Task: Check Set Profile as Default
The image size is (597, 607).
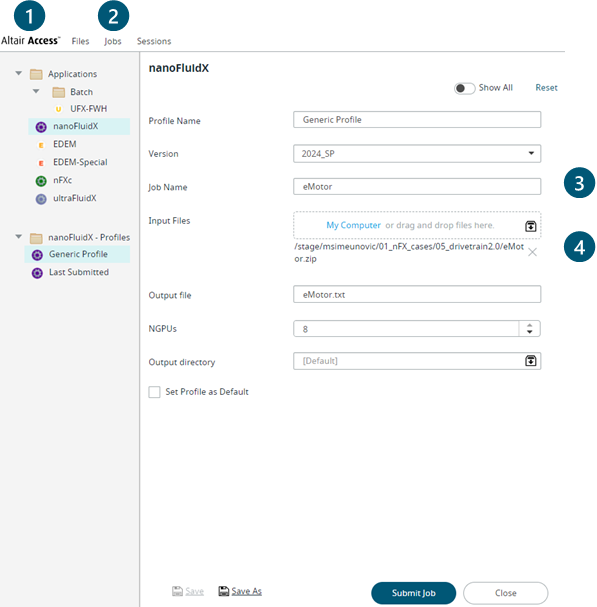Action: (x=154, y=392)
